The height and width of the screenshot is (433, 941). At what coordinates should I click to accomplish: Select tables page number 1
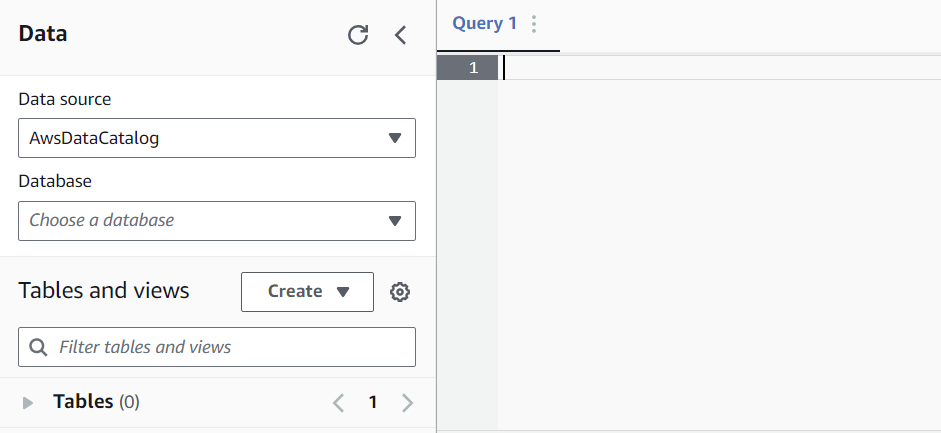[x=373, y=402]
